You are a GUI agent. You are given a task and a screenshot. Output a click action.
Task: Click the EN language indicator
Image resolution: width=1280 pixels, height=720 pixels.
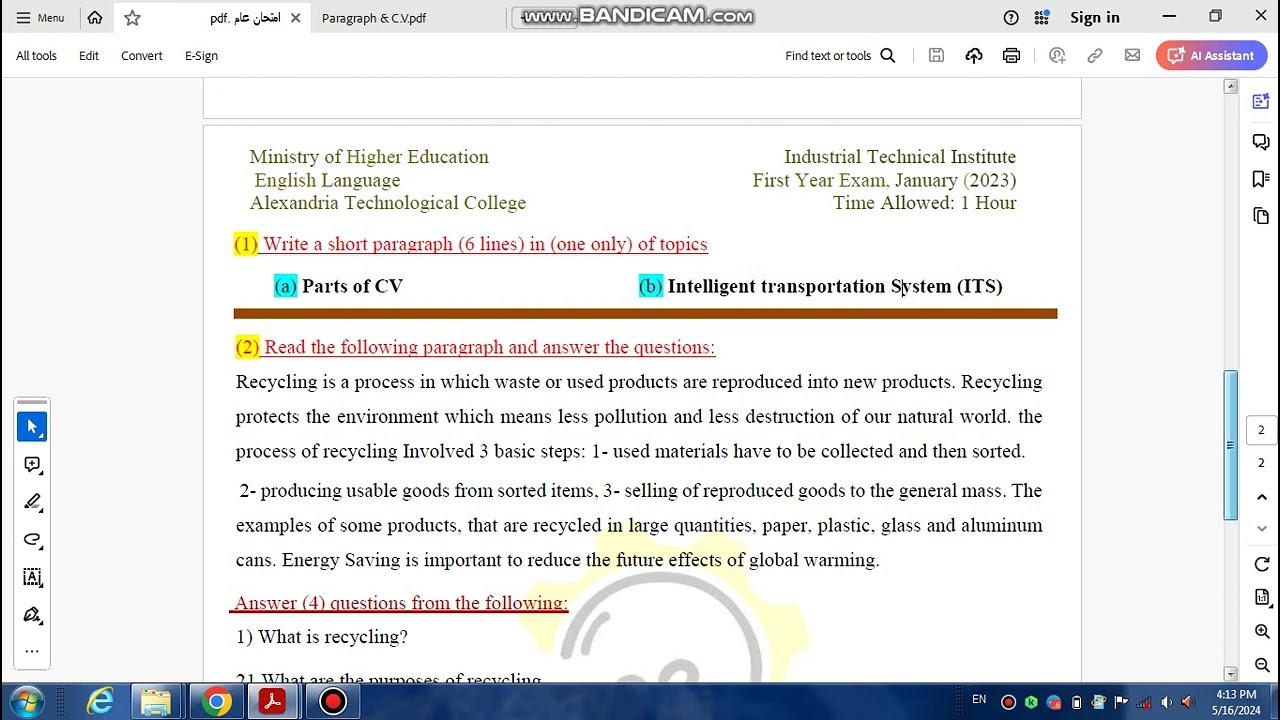tap(979, 700)
